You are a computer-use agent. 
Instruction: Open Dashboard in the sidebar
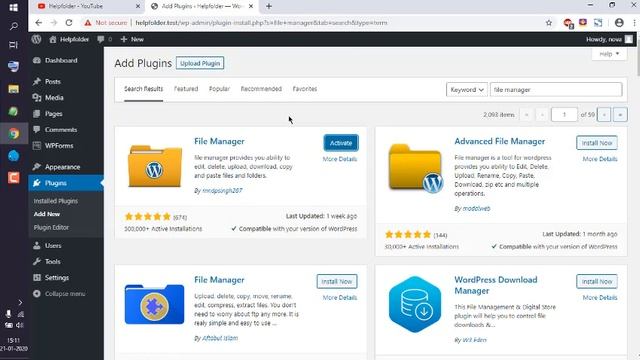[61, 60]
